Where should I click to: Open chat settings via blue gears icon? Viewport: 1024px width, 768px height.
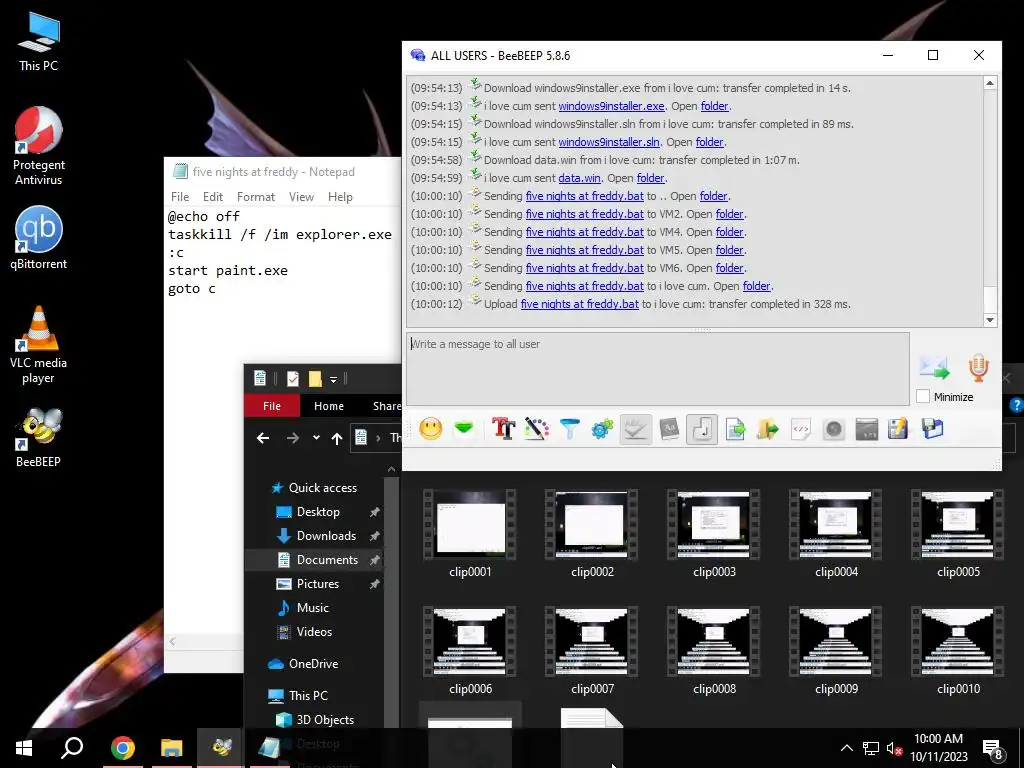pyautogui.click(x=602, y=429)
